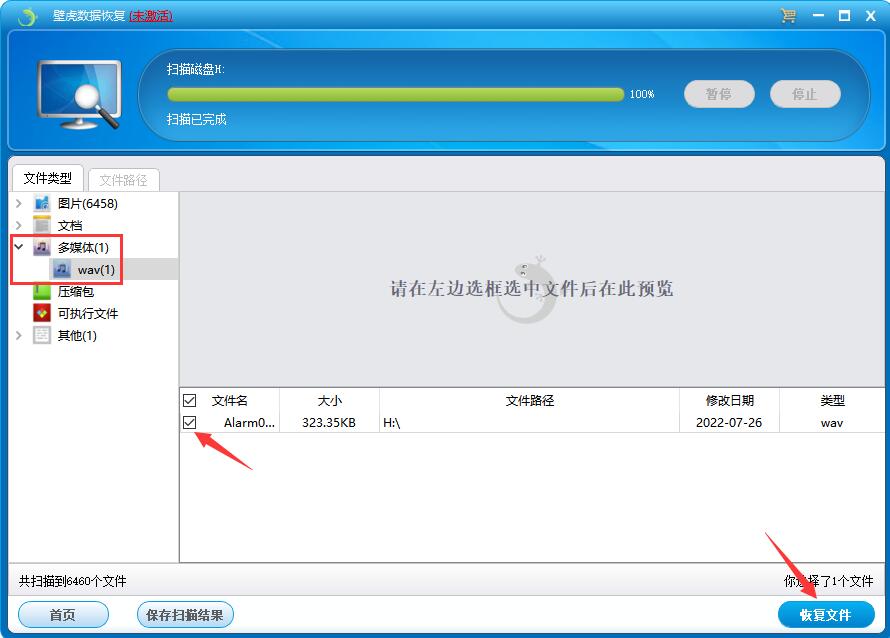Viewport: 890px width, 638px height.
Task: Click the shopping cart purchase icon
Action: [788, 16]
